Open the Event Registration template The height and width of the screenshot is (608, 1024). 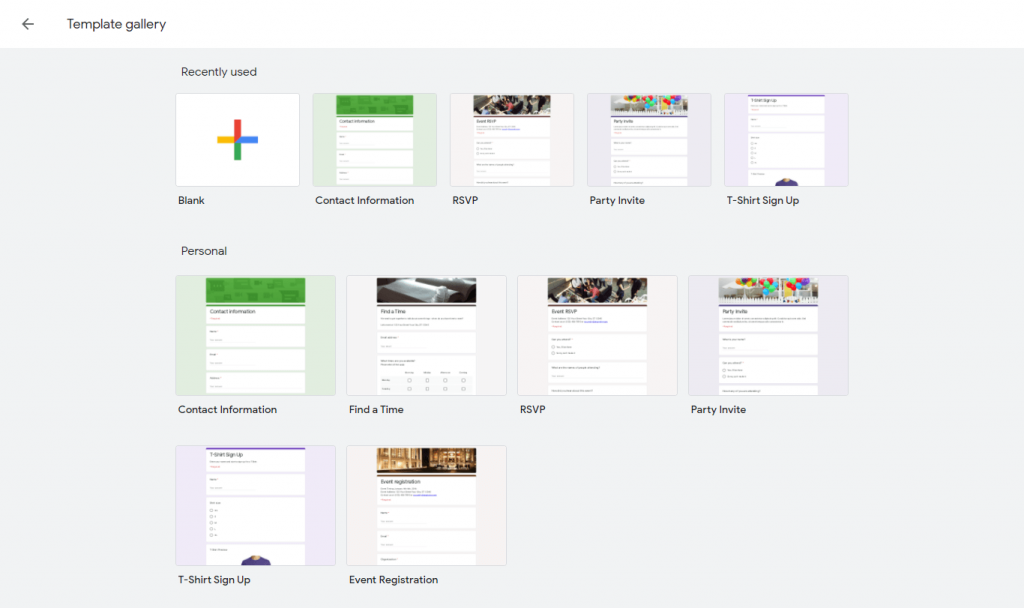[x=426, y=505]
